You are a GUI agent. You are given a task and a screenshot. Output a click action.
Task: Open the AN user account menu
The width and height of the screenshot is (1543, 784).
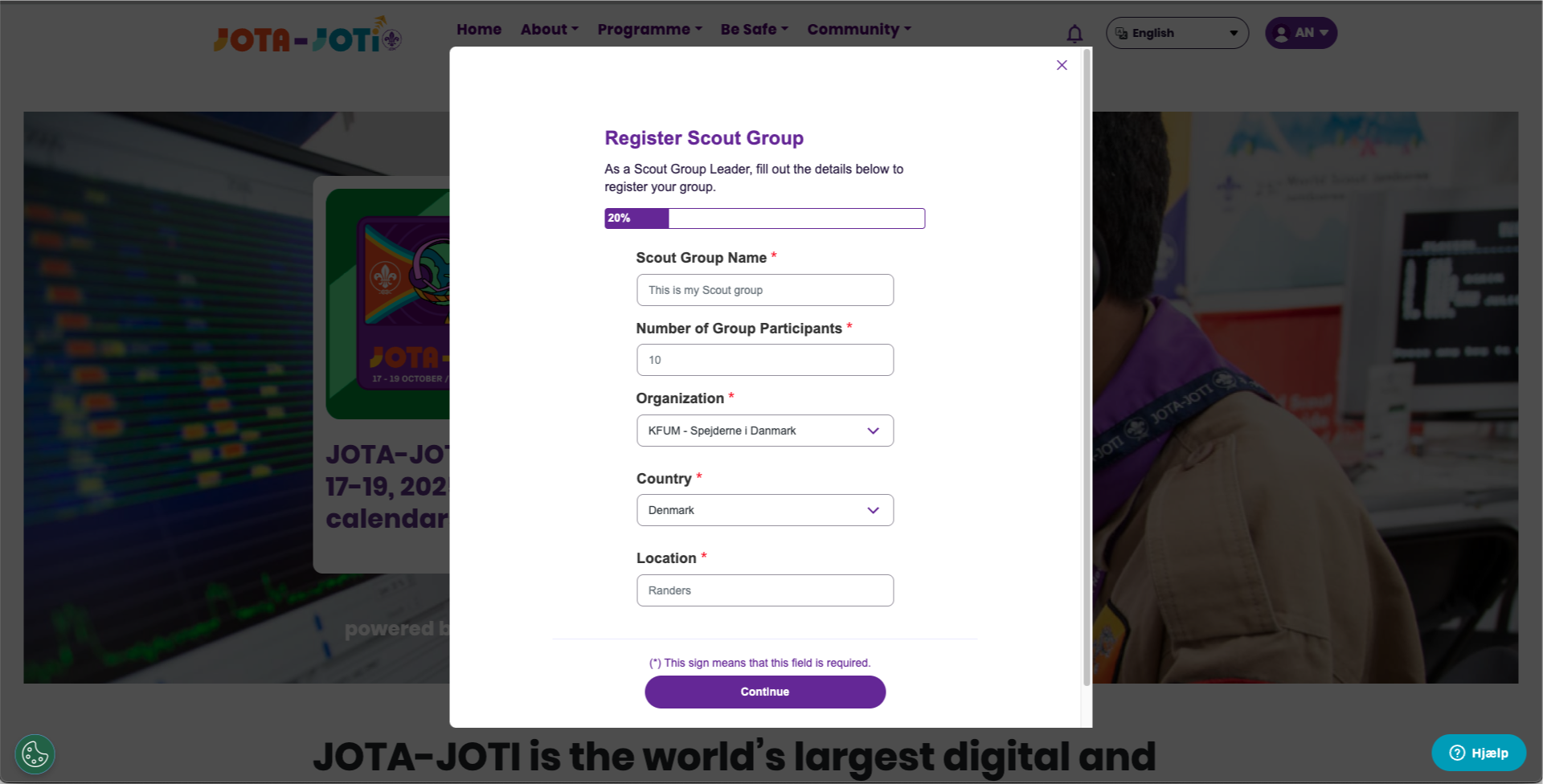[x=1301, y=33]
